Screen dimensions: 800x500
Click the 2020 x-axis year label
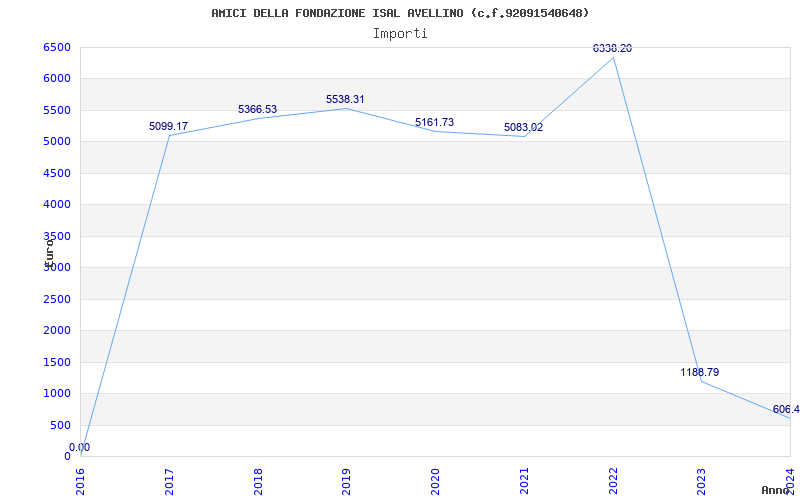tap(435, 482)
